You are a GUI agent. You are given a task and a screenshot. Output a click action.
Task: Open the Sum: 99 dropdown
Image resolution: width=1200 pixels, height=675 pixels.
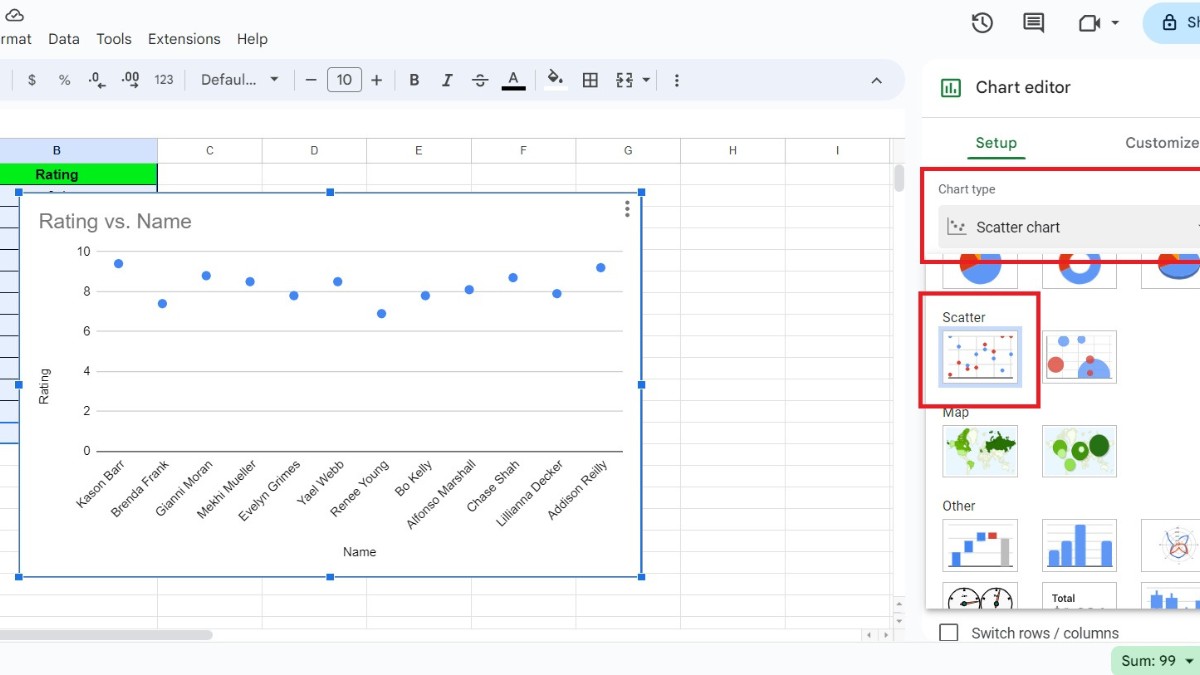(x=1156, y=660)
